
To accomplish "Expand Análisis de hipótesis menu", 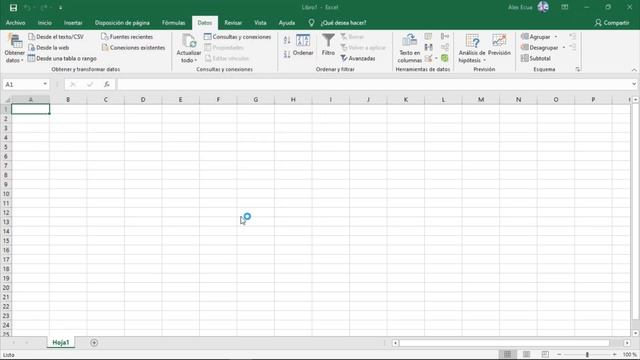I will point(472,49).
